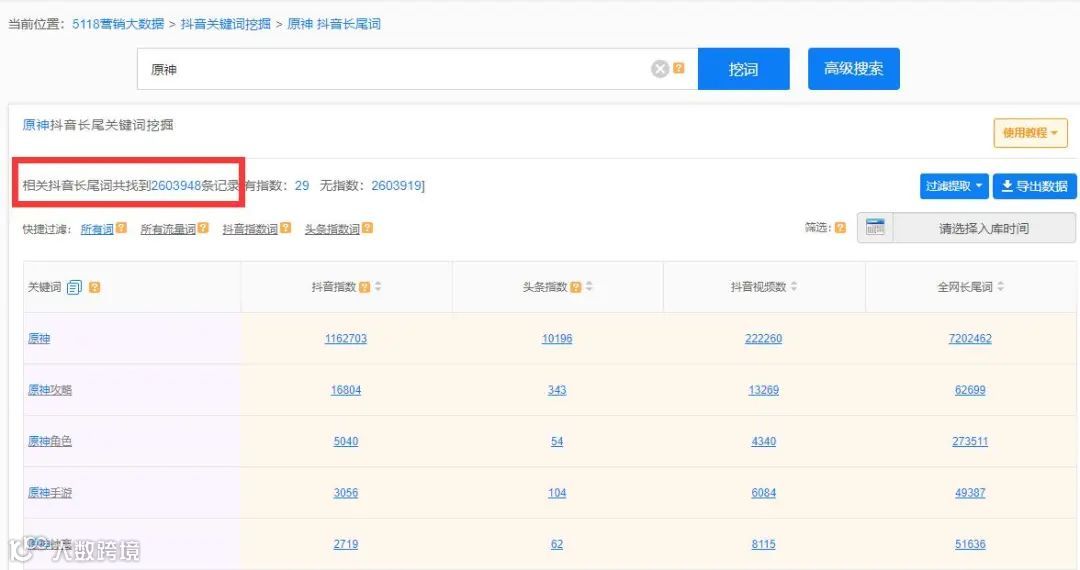The height and width of the screenshot is (570, 1080).
Task: Click the 有指数 count 29
Action: pyautogui.click(x=302, y=186)
